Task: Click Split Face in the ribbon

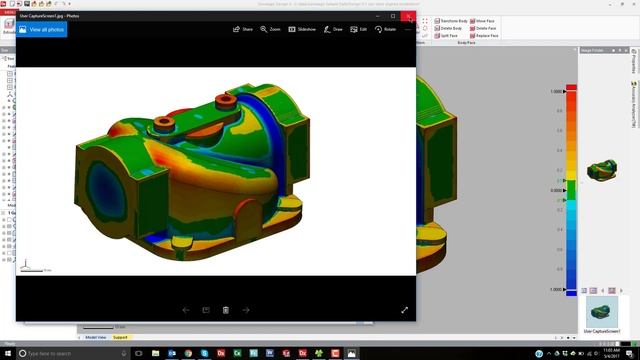Action: [446, 36]
